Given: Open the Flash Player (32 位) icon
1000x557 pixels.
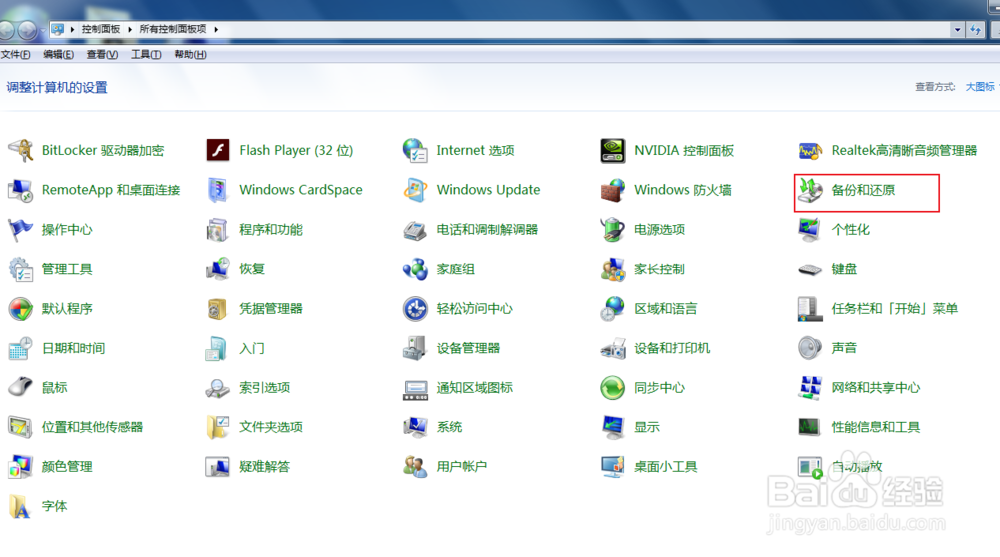Looking at the screenshot, I should point(218,151).
